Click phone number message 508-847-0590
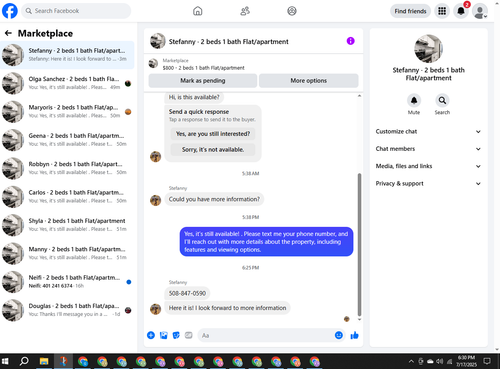The width and height of the screenshot is (500, 369). pos(187,293)
